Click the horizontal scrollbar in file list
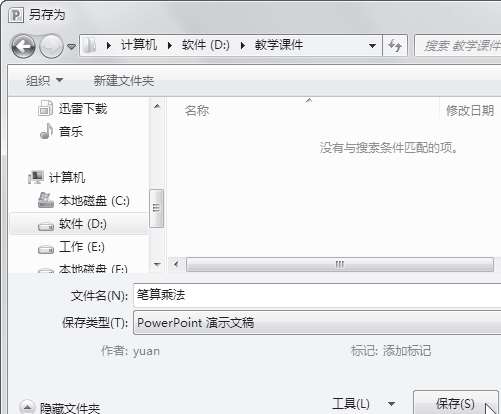The height and width of the screenshot is (414, 501). click(x=340, y=265)
